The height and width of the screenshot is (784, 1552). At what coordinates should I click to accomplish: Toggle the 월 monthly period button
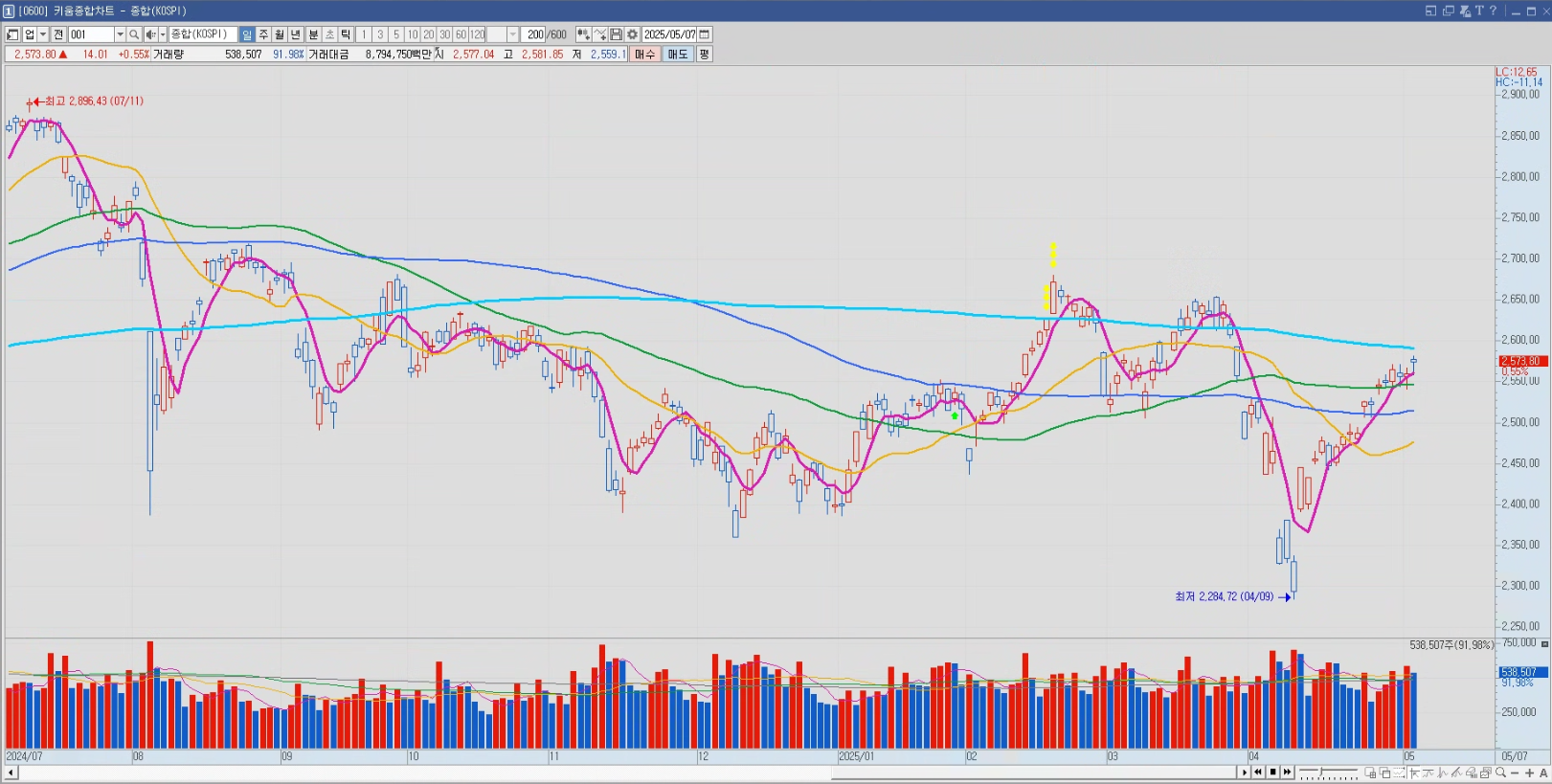(280, 34)
